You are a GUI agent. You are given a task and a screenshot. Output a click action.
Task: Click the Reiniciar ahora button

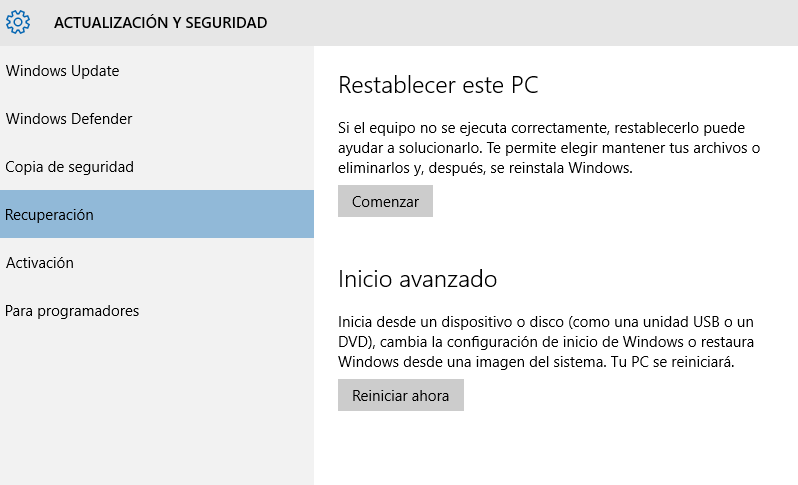tap(400, 395)
